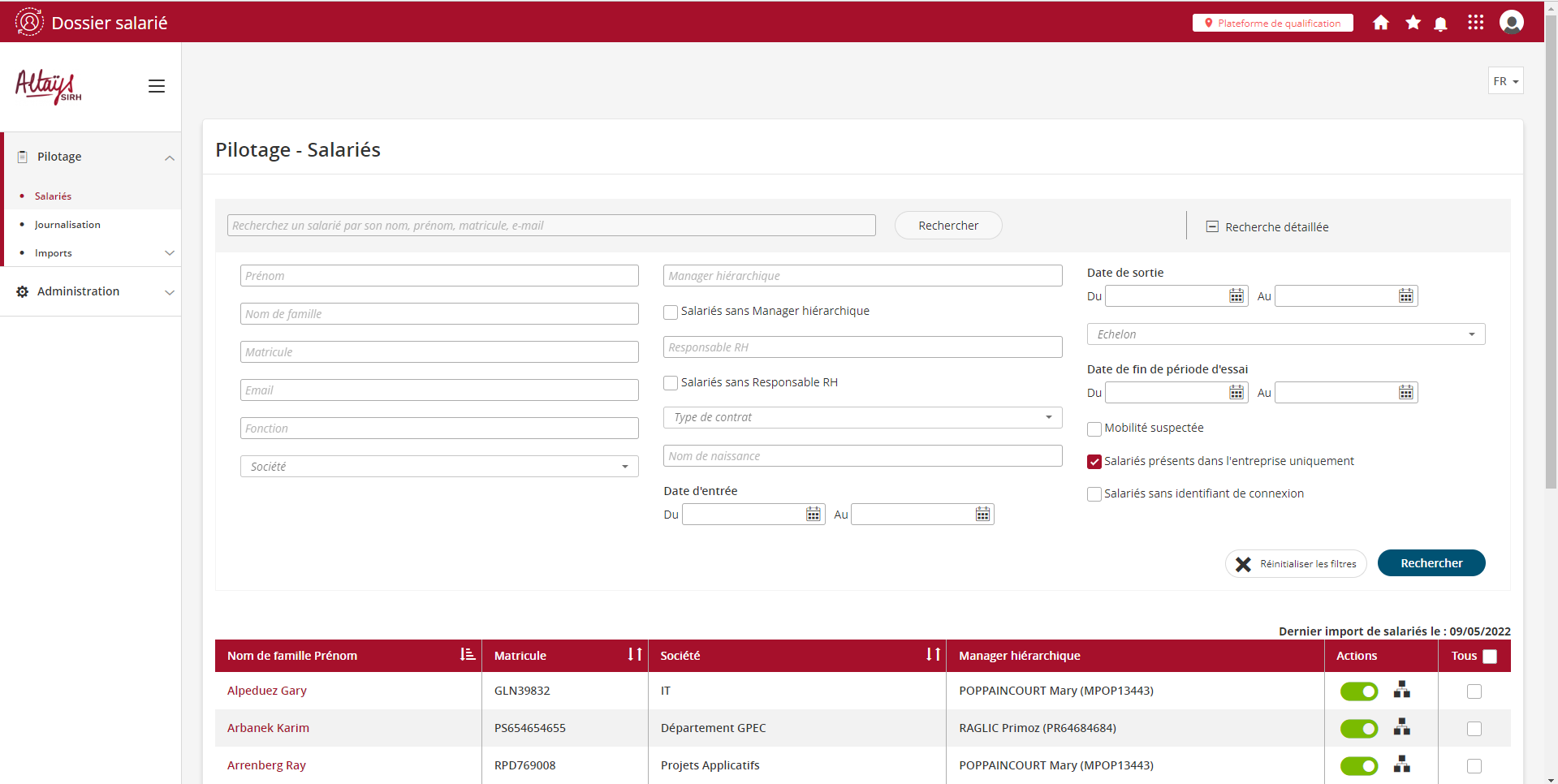Toggle sidebar with hamburger menu icon

tap(157, 86)
